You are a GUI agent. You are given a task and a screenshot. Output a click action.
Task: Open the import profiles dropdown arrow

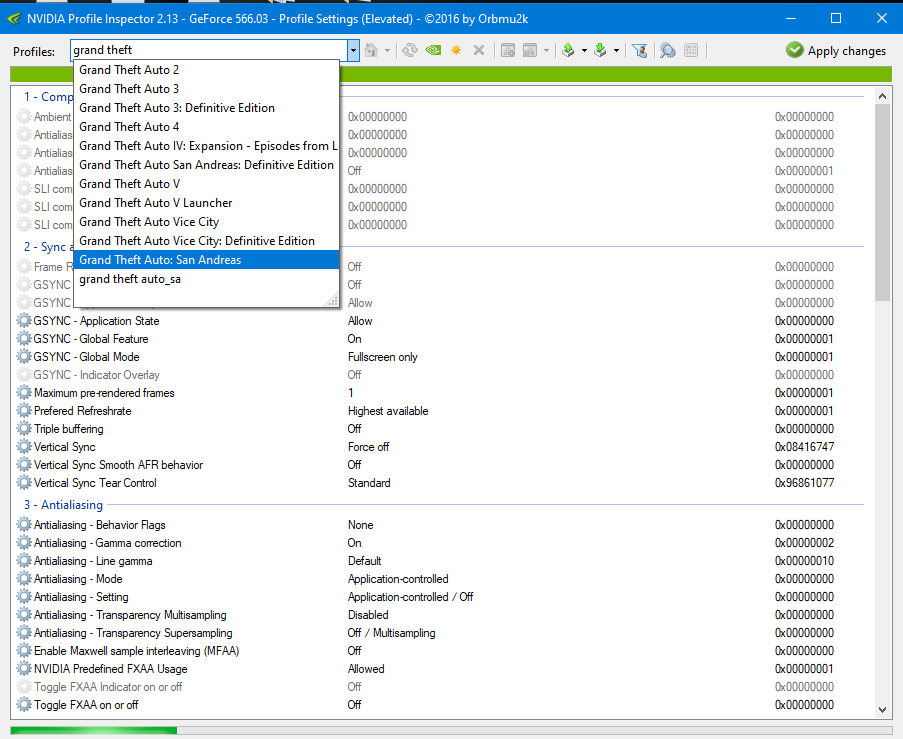616,50
